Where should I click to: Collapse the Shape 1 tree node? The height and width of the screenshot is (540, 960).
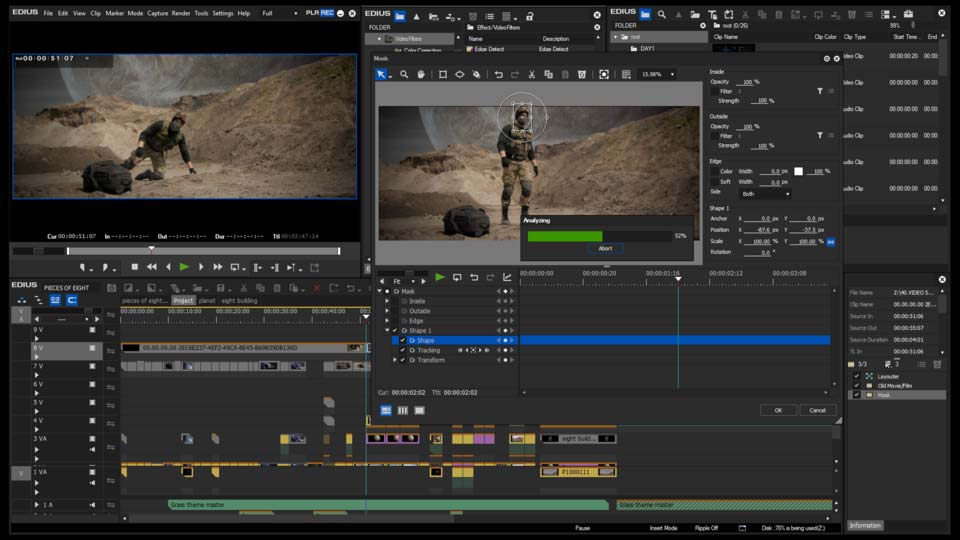pos(387,331)
